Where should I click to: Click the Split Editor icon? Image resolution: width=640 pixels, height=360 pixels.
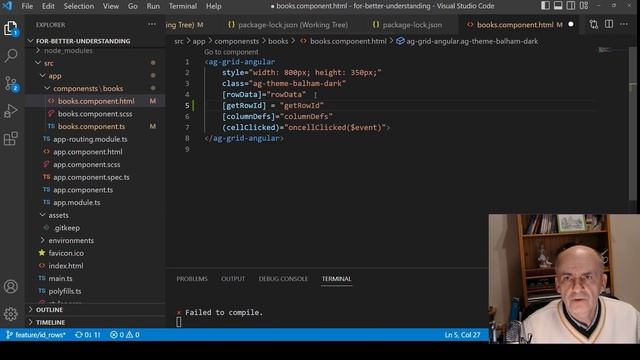tap(609, 24)
